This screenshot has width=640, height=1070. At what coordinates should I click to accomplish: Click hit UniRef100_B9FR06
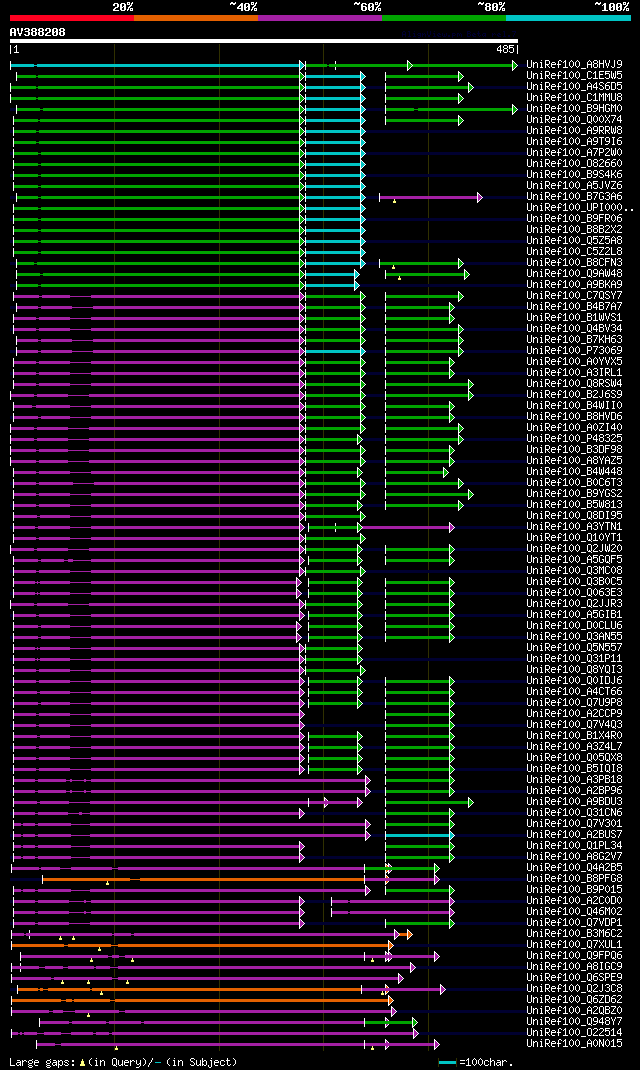tap(574, 218)
